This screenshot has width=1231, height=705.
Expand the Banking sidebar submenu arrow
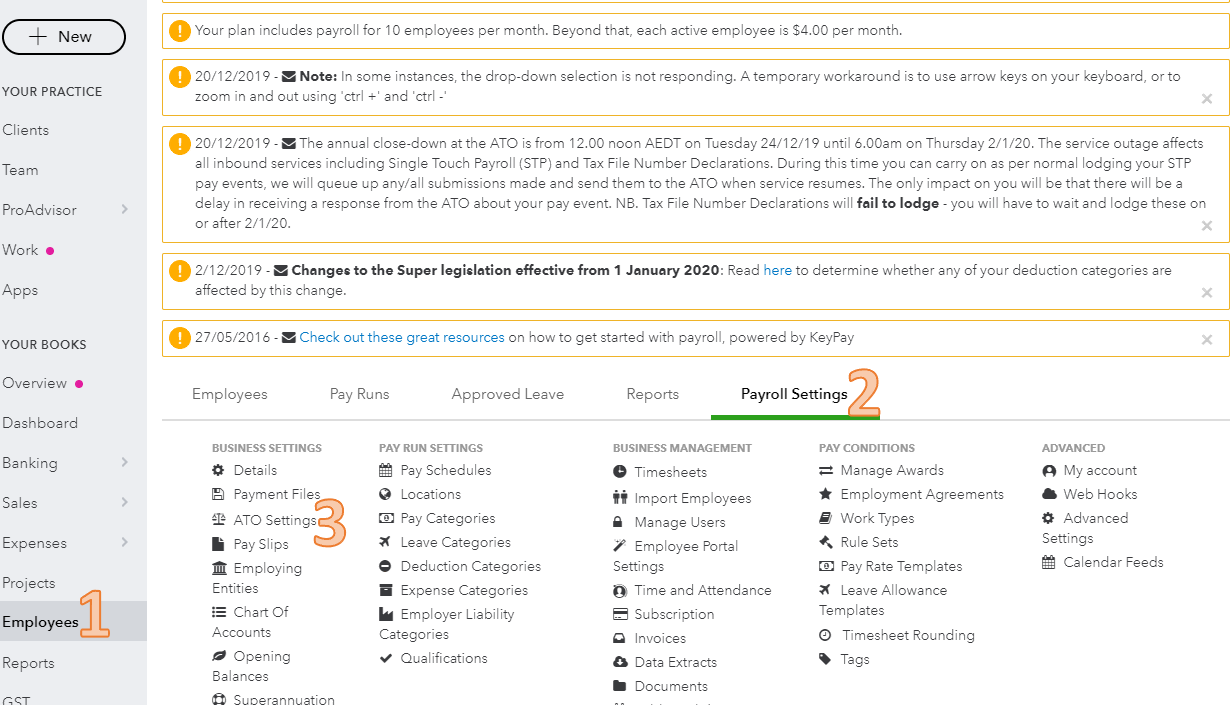tap(124, 463)
